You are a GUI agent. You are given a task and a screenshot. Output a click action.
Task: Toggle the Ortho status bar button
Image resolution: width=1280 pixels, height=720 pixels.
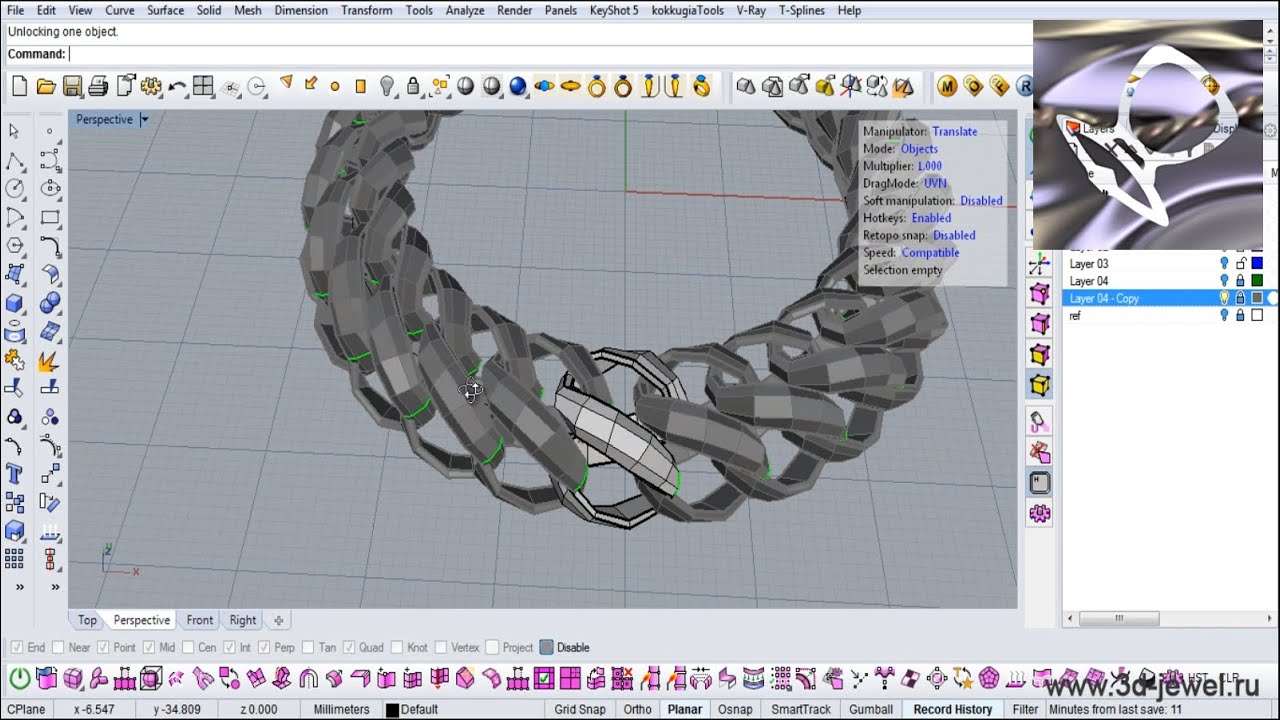coord(637,709)
